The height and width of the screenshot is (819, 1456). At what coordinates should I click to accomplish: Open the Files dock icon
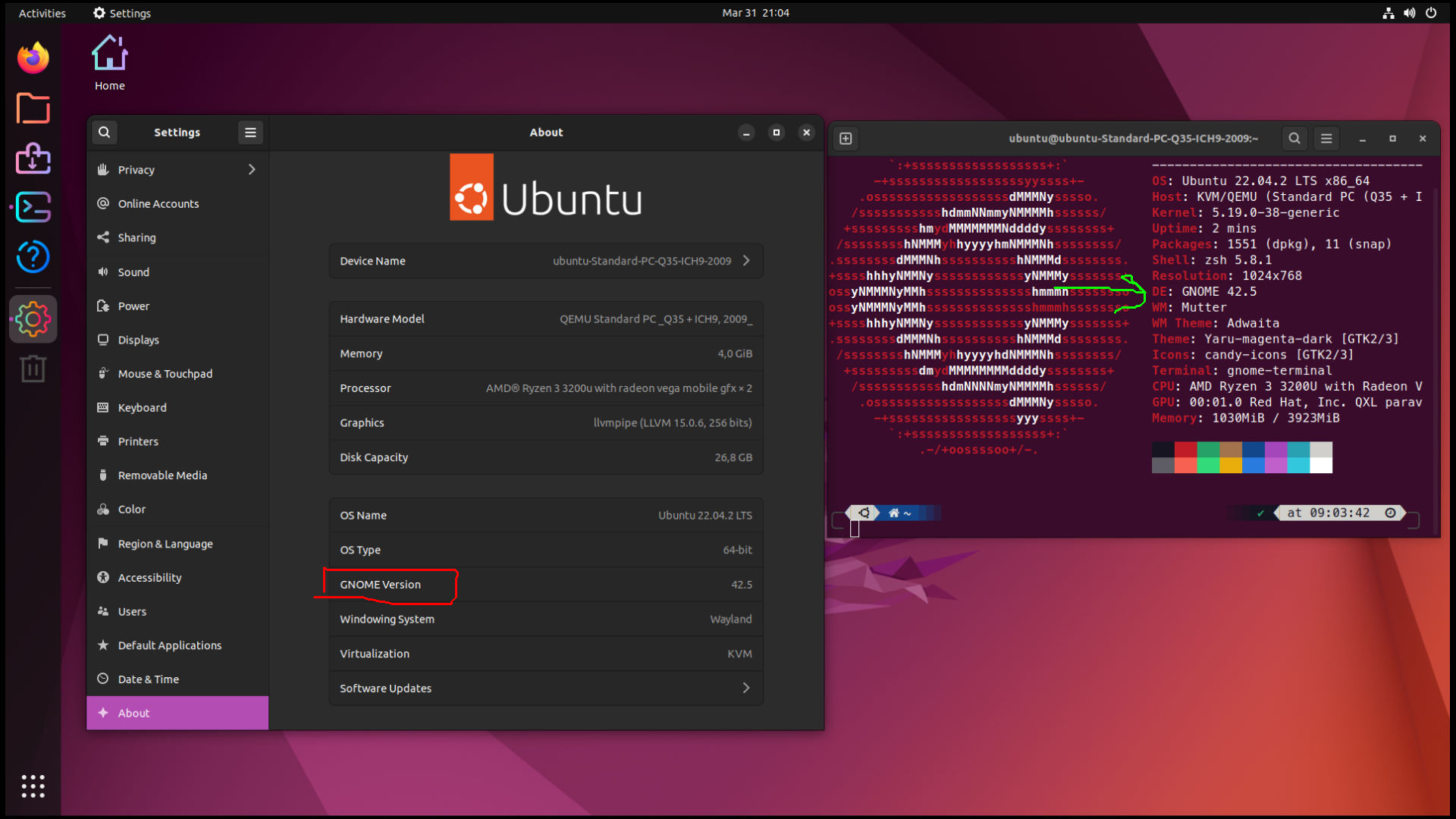[x=33, y=108]
